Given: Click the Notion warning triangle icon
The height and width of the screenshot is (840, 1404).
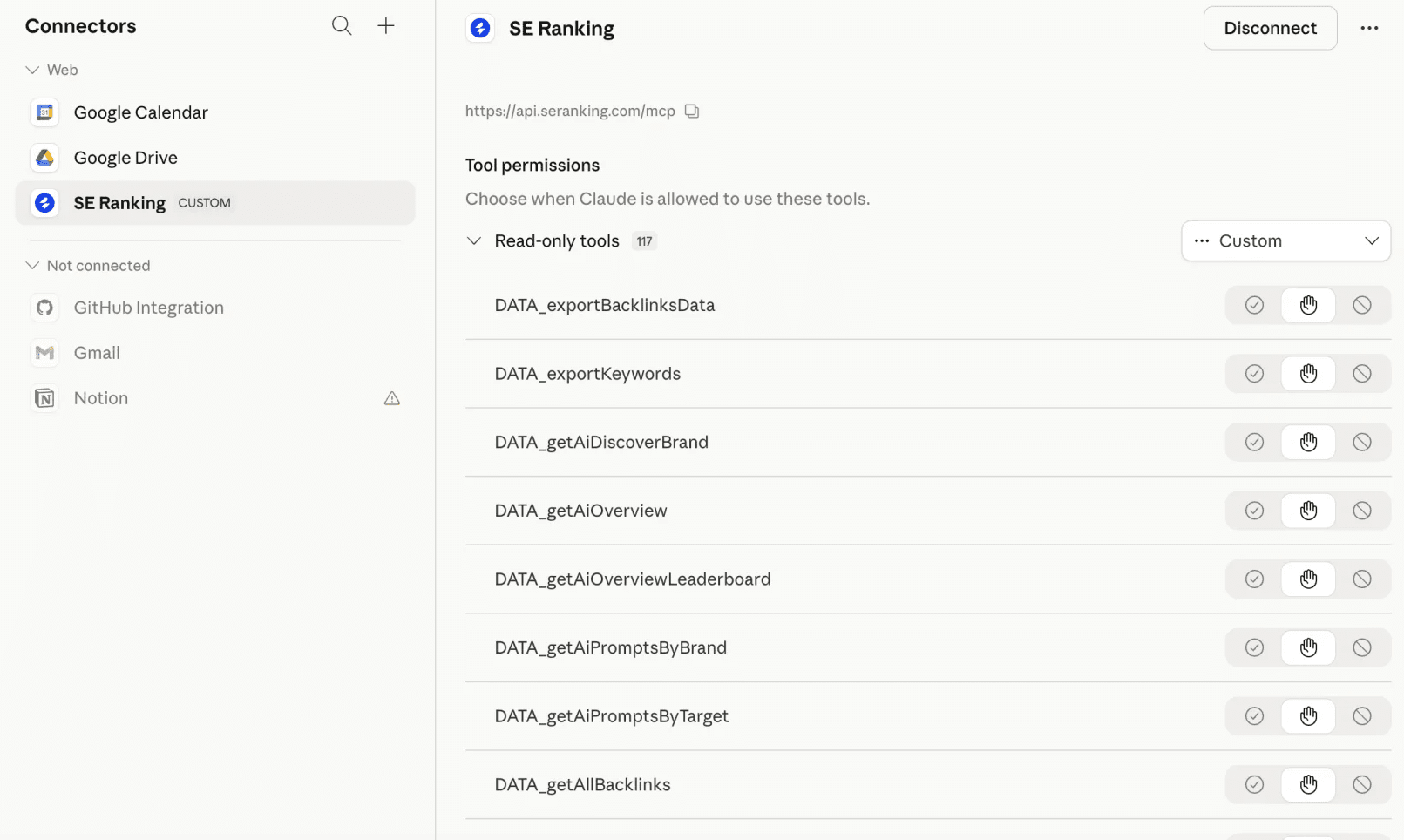Looking at the screenshot, I should click(392, 398).
